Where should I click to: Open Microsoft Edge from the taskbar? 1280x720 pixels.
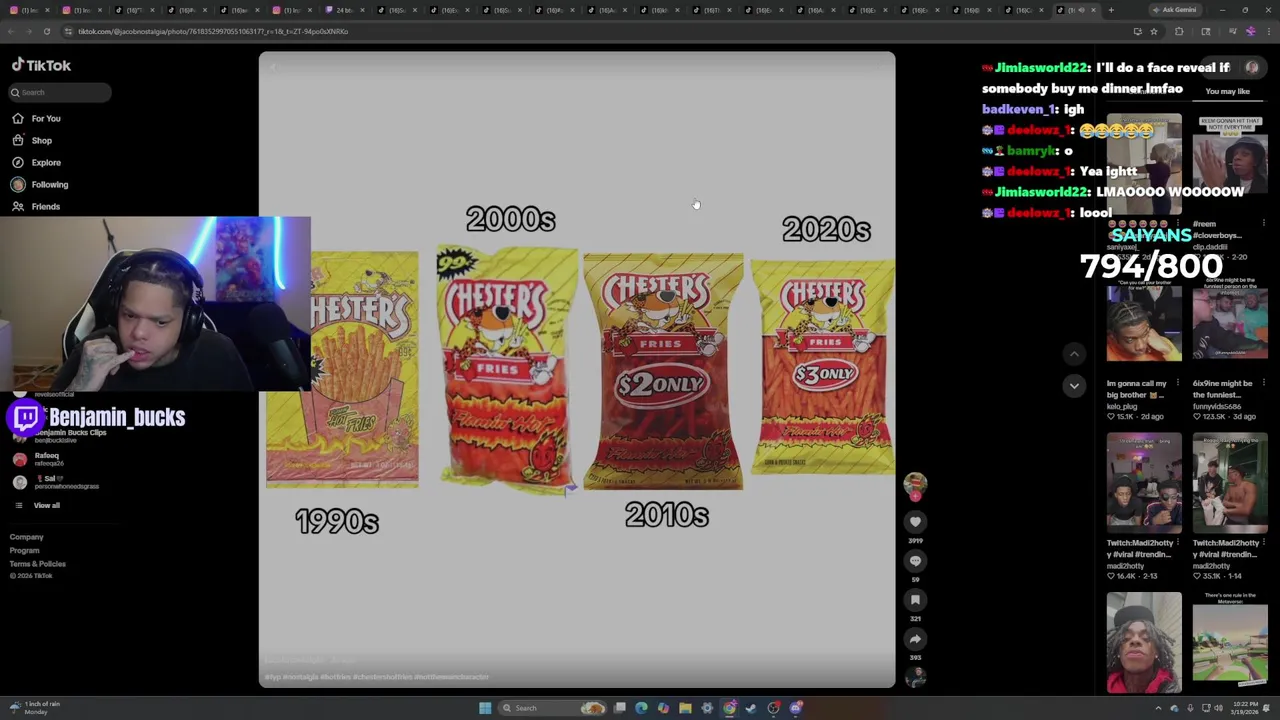point(641,708)
